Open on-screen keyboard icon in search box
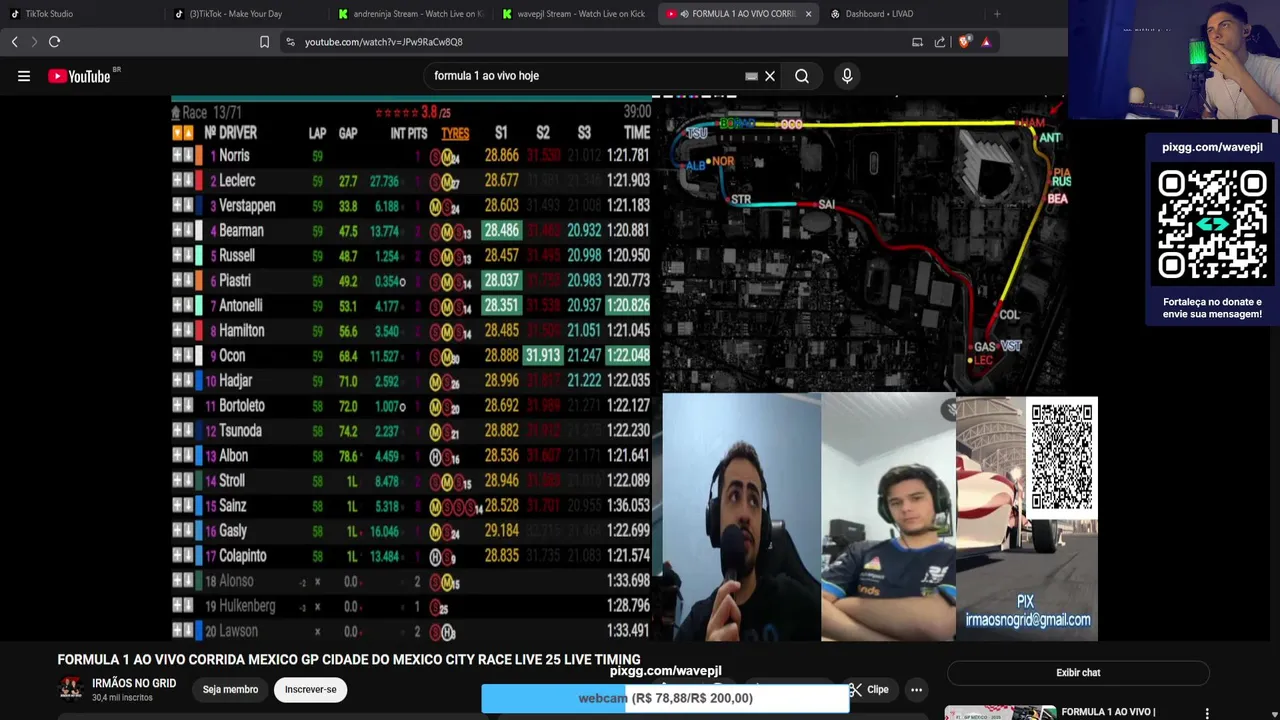 pyautogui.click(x=751, y=76)
